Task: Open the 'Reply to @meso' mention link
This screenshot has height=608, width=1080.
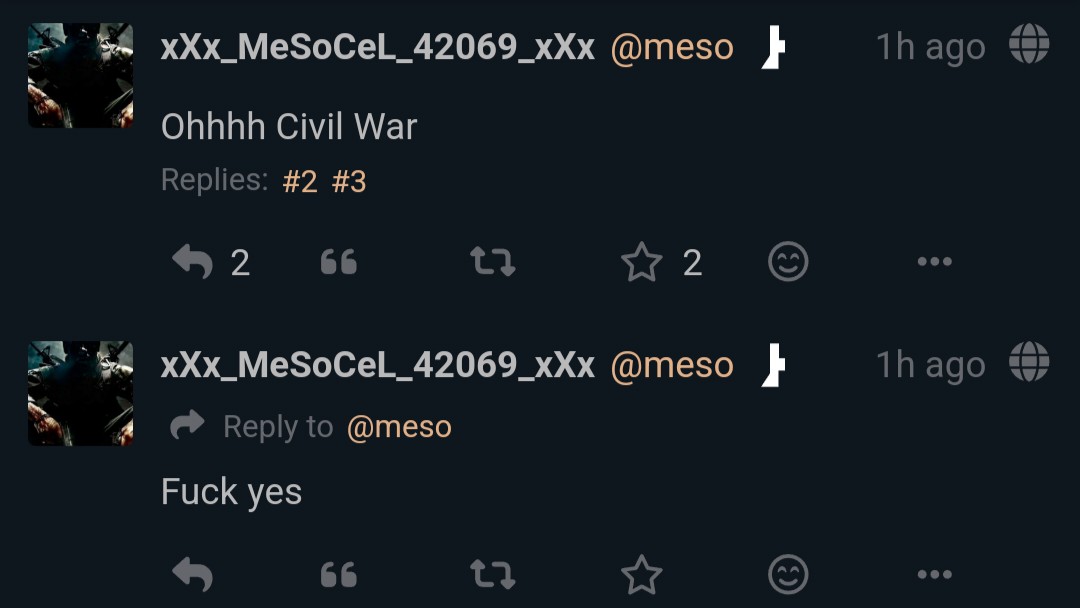Action: [399, 427]
